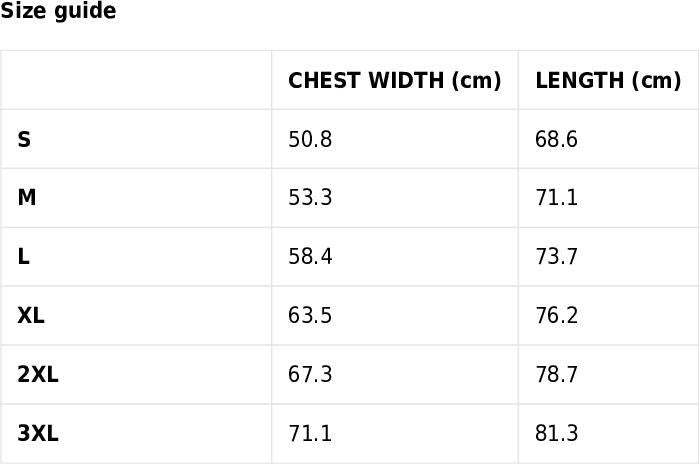
Task: Click the XL size row label
Action: (x=31, y=316)
